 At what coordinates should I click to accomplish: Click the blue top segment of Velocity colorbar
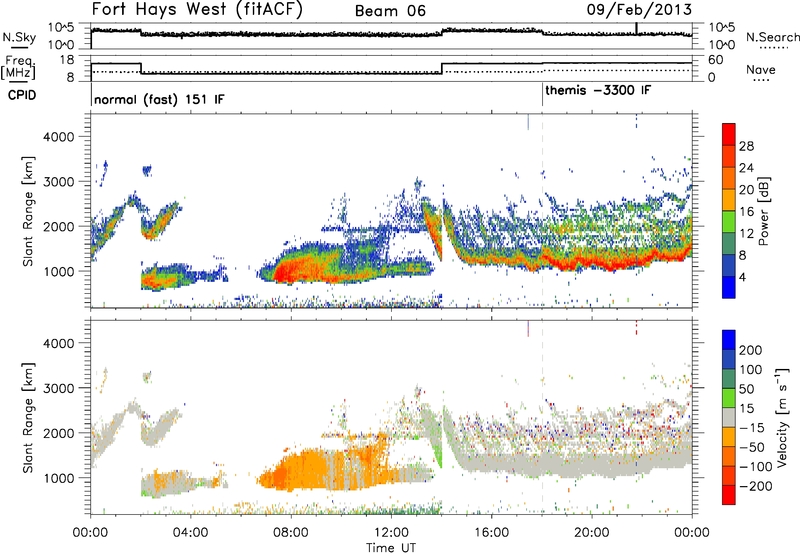(x=729, y=340)
